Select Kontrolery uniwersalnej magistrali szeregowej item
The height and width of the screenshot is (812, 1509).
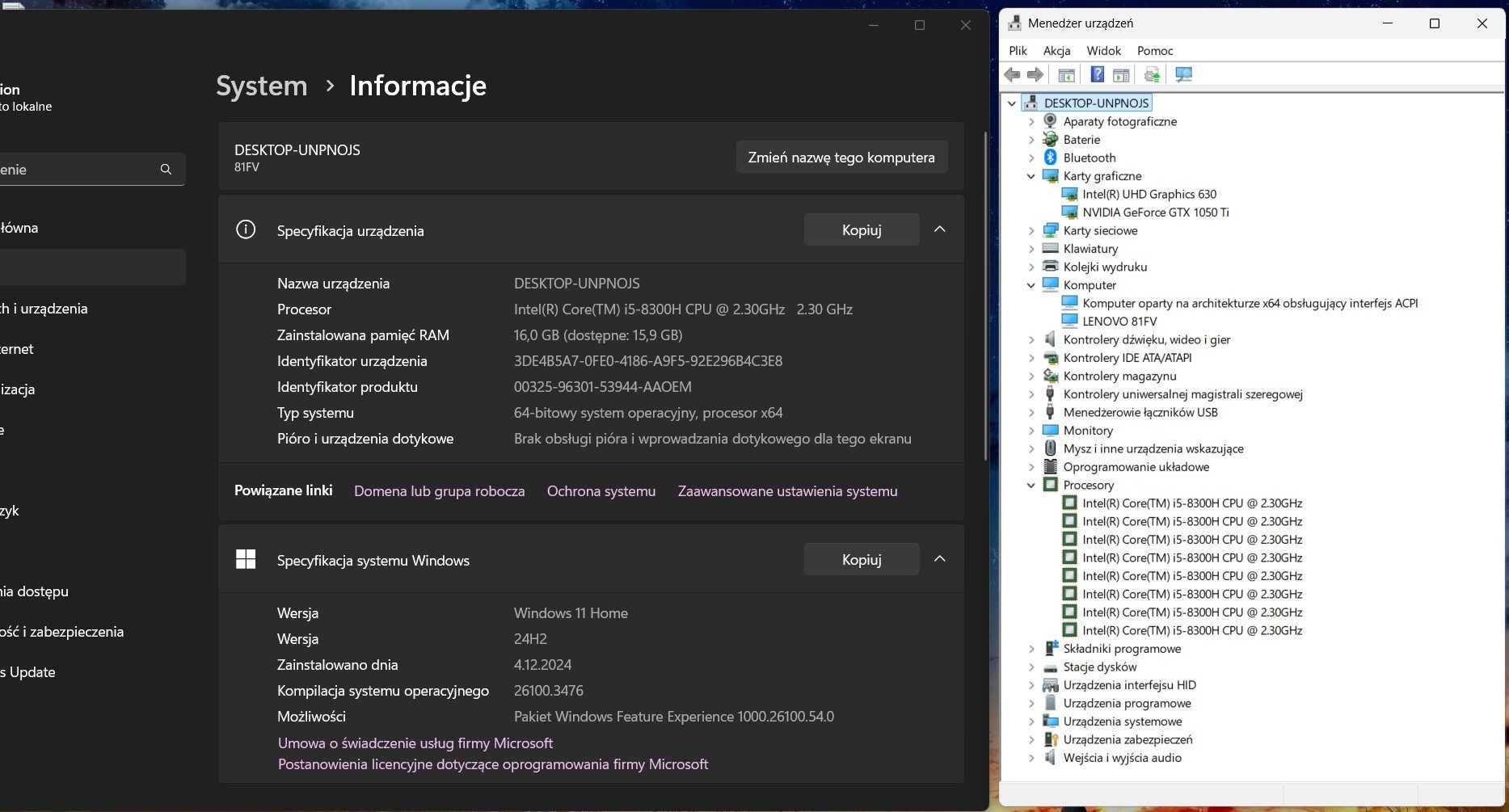(x=1182, y=394)
